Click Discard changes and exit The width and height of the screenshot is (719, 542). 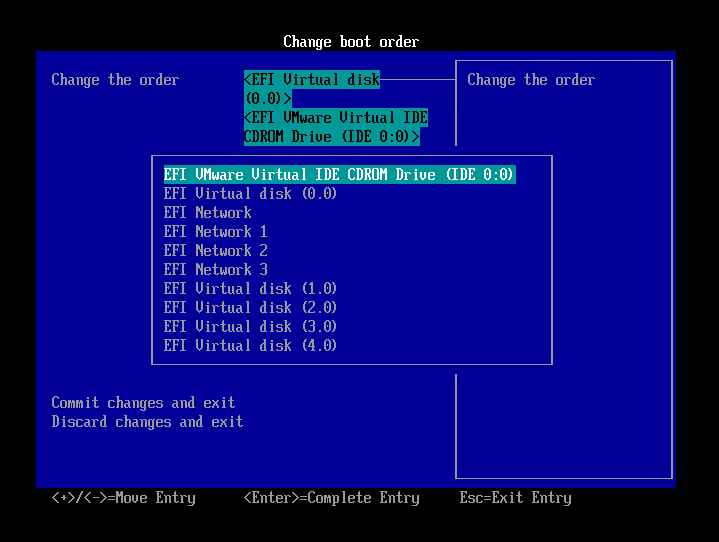click(x=147, y=422)
